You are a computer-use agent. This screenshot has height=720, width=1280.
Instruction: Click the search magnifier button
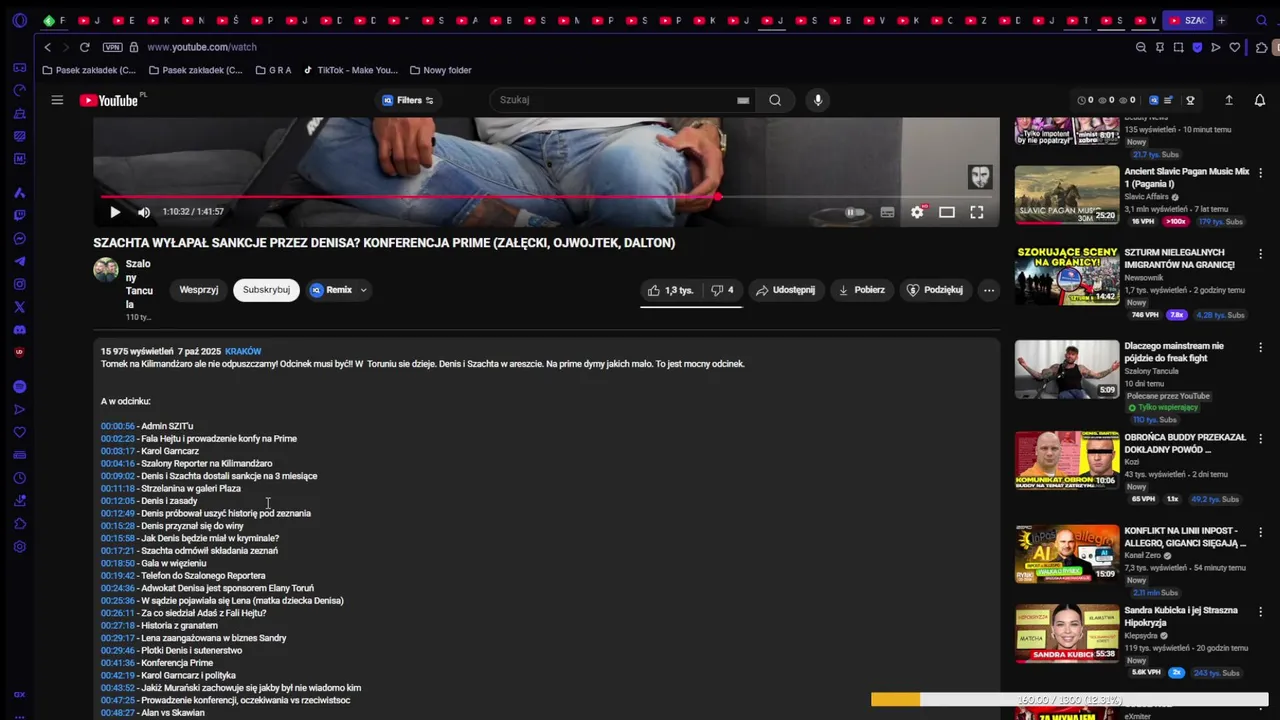[x=775, y=100]
